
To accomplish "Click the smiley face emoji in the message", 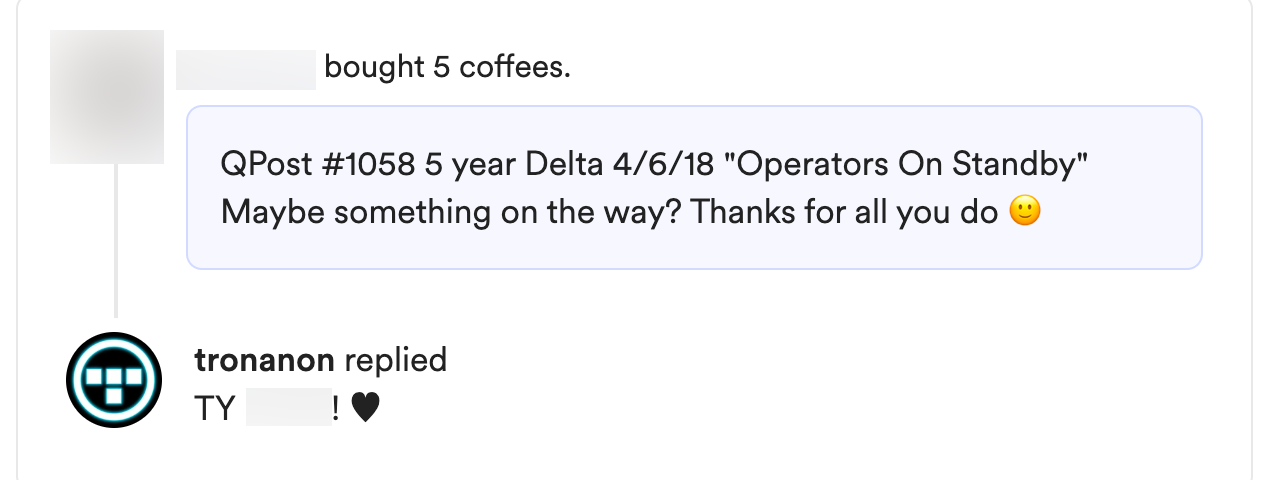I will point(1025,212).
